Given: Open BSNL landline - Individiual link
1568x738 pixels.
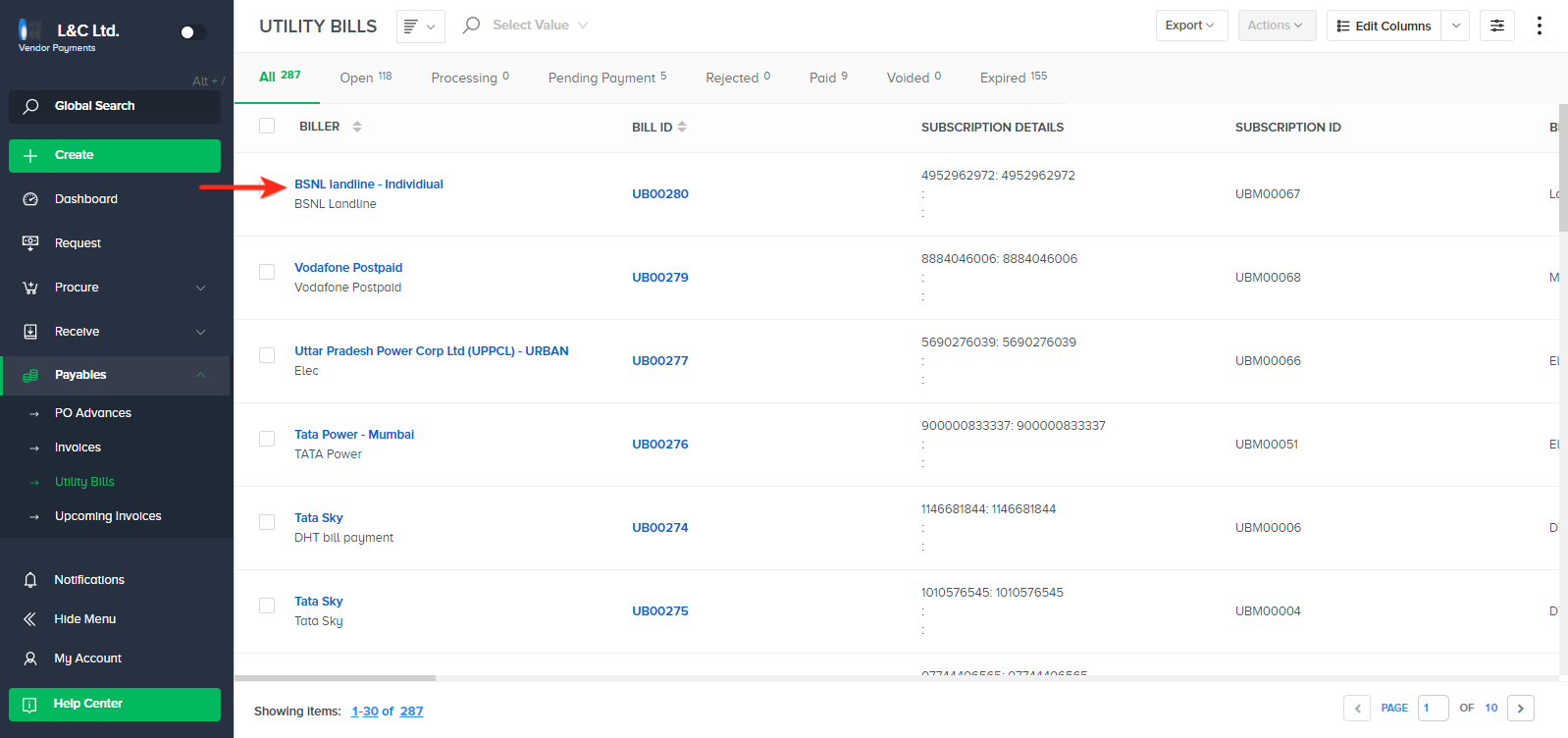Looking at the screenshot, I should [x=369, y=184].
